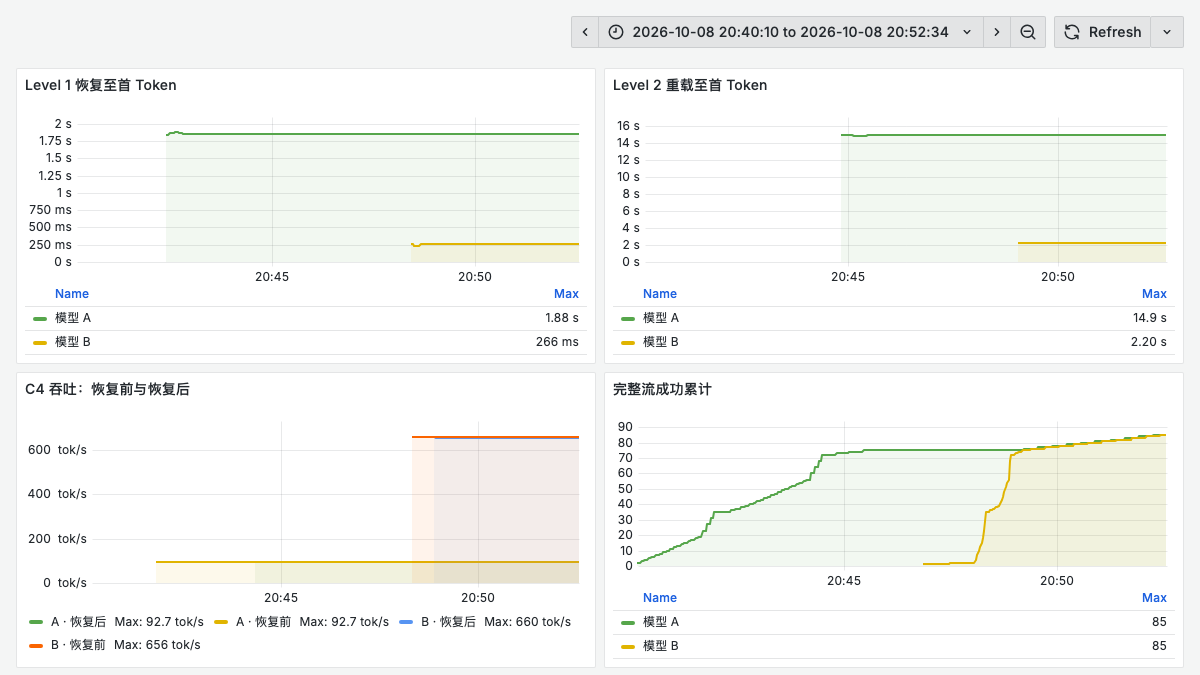Toggle 模型 B series in Level 2 legend
The image size is (1200, 675).
point(661,342)
